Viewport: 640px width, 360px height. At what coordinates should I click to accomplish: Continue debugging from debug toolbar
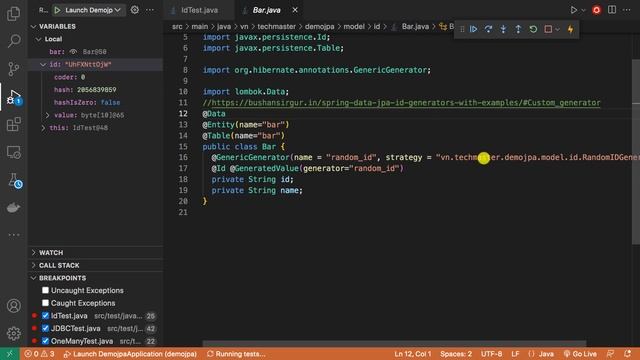tap(473, 29)
